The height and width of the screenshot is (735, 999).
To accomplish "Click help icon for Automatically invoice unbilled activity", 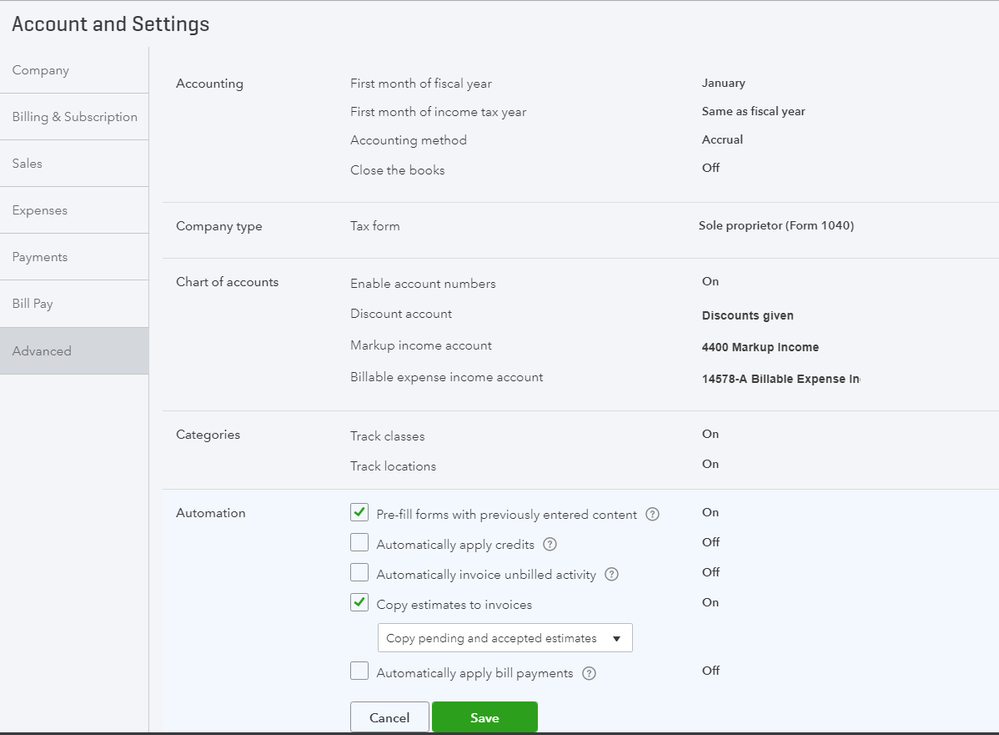I will pyautogui.click(x=611, y=575).
